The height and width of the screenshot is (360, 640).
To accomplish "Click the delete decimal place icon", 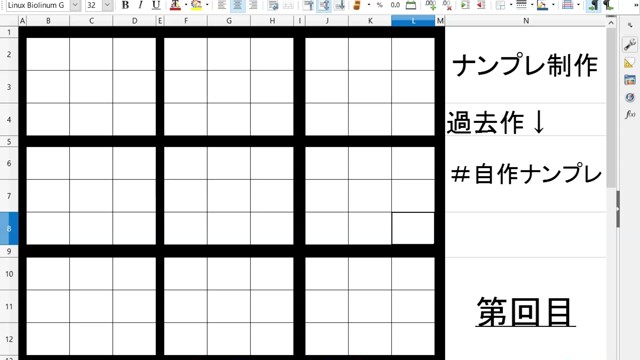I will 447,5.
